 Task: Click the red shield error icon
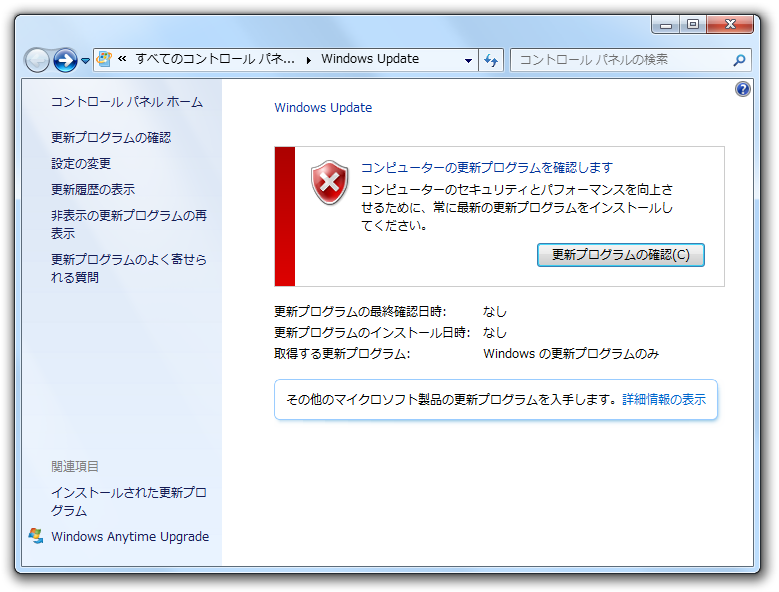tap(329, 182)
